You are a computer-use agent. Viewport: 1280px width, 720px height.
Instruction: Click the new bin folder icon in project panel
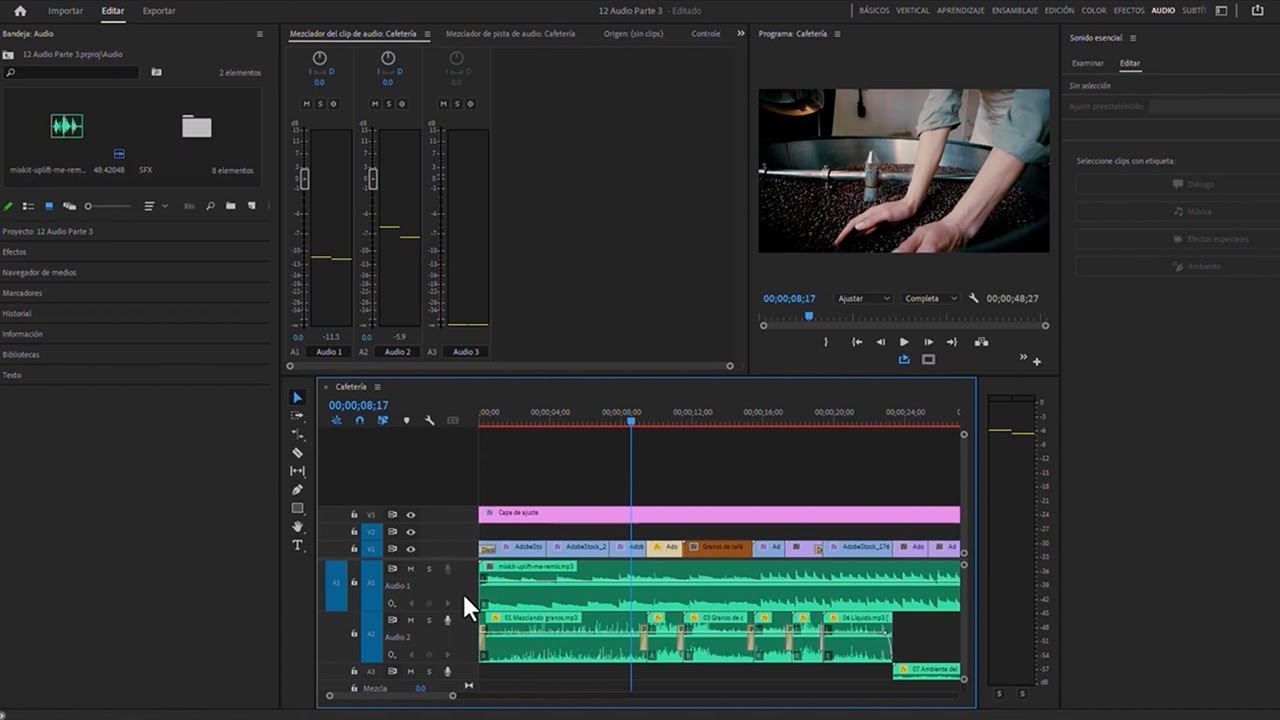point(230,206)
